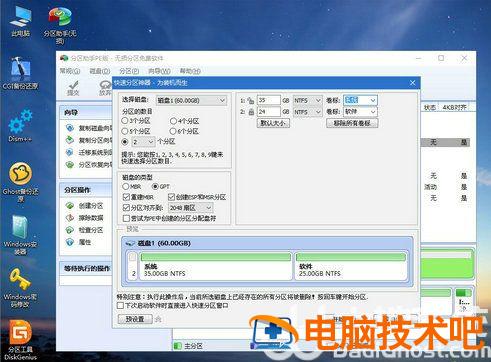The width and height of the screenshot is (491, 362).
Task: Click 属性 operation icon
Action: pos(70,242)
